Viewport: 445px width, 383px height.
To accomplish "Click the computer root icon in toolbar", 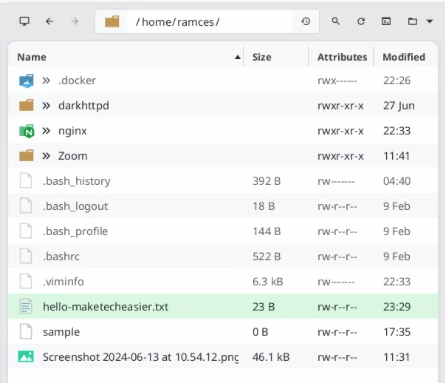I will pos(24,22).
